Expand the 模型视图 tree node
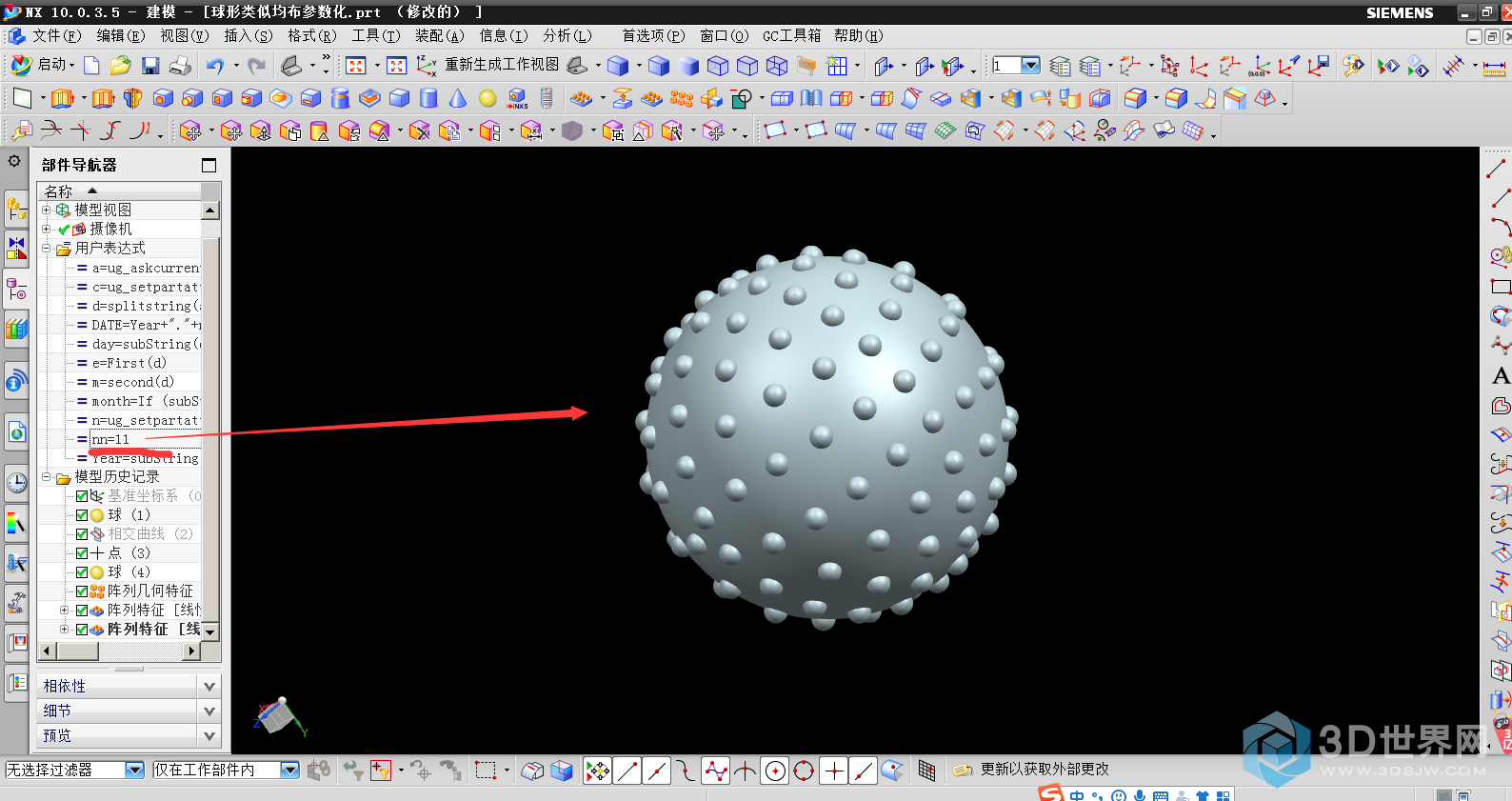 (46, 210)
